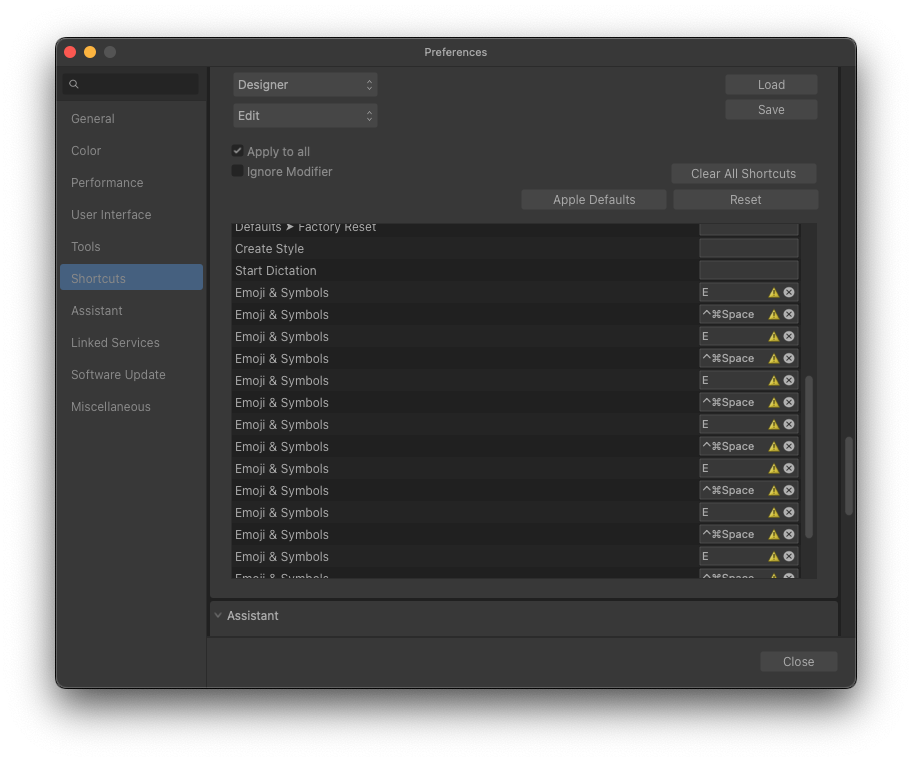This screenshot has width=912, height=762.
Task: Uncheck the Apply to all checkbox
Action: 237,151
